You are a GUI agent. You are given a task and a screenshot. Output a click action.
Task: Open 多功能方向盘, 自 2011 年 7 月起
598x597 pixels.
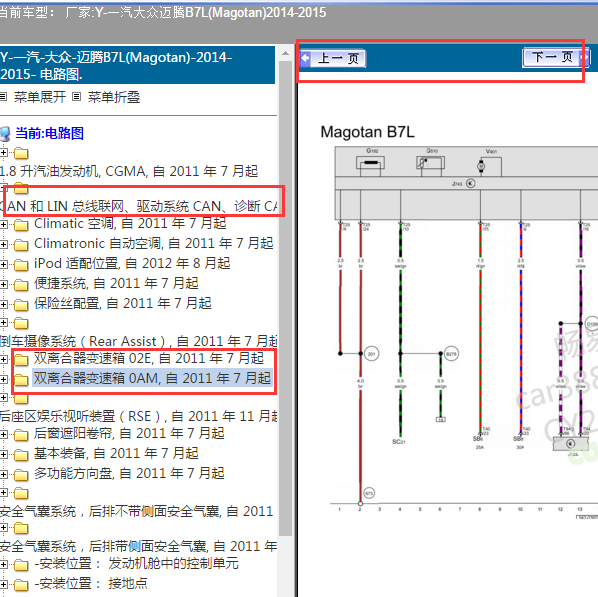[129, 473]
